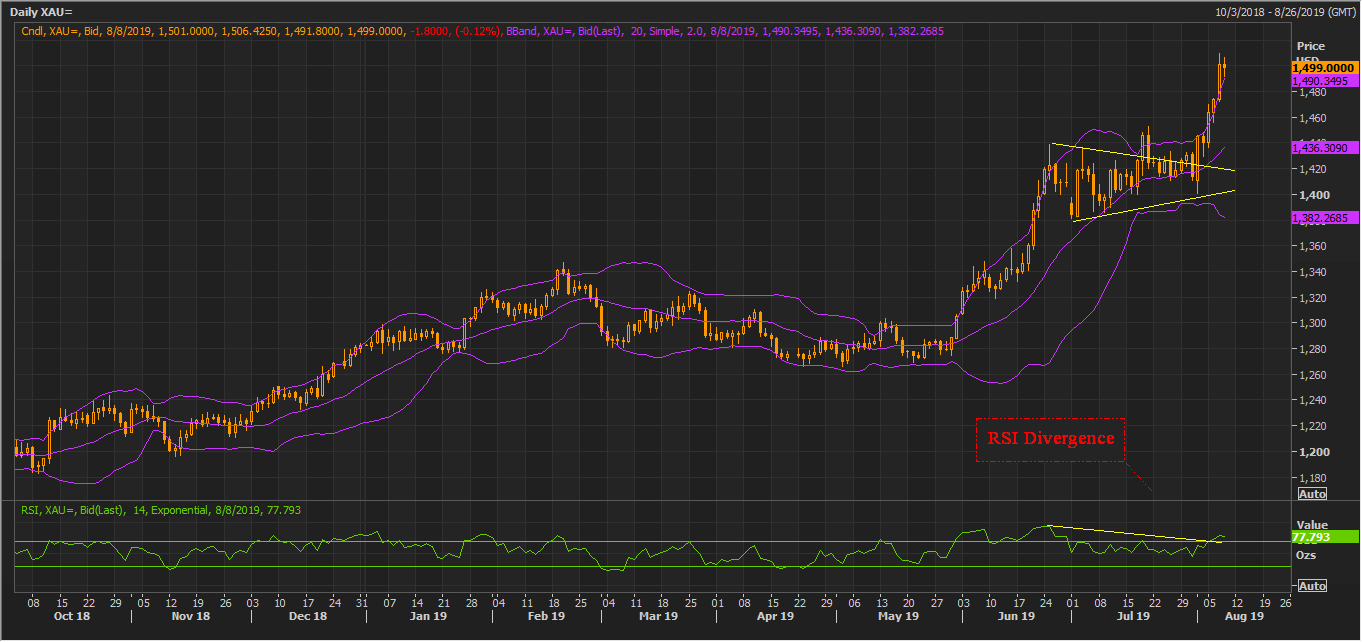Image resolution: width=1362 pixels, height=642 pixels.
Task: Click the 1,200 price axis label
Action: 1312,452
